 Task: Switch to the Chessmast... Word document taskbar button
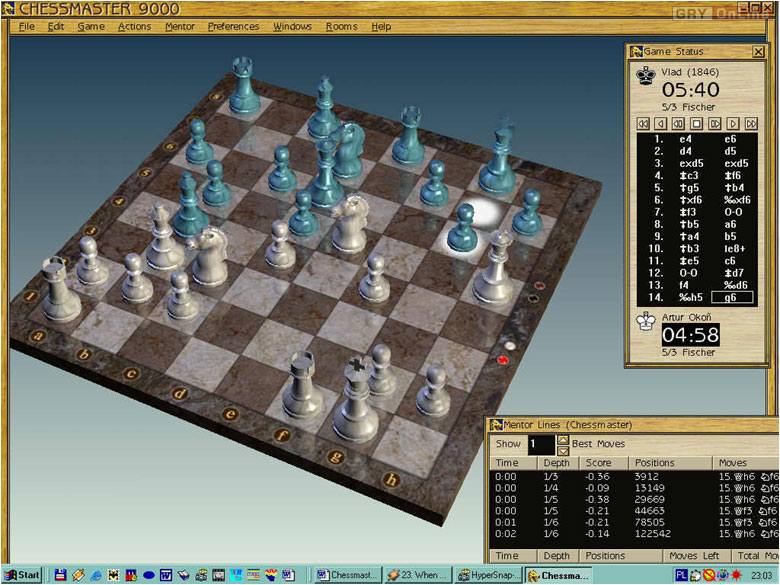(x=348, y=575)
